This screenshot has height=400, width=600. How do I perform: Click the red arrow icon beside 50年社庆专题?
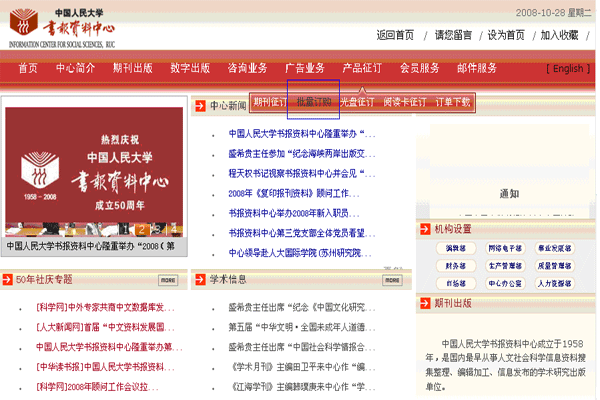point(7,279)
